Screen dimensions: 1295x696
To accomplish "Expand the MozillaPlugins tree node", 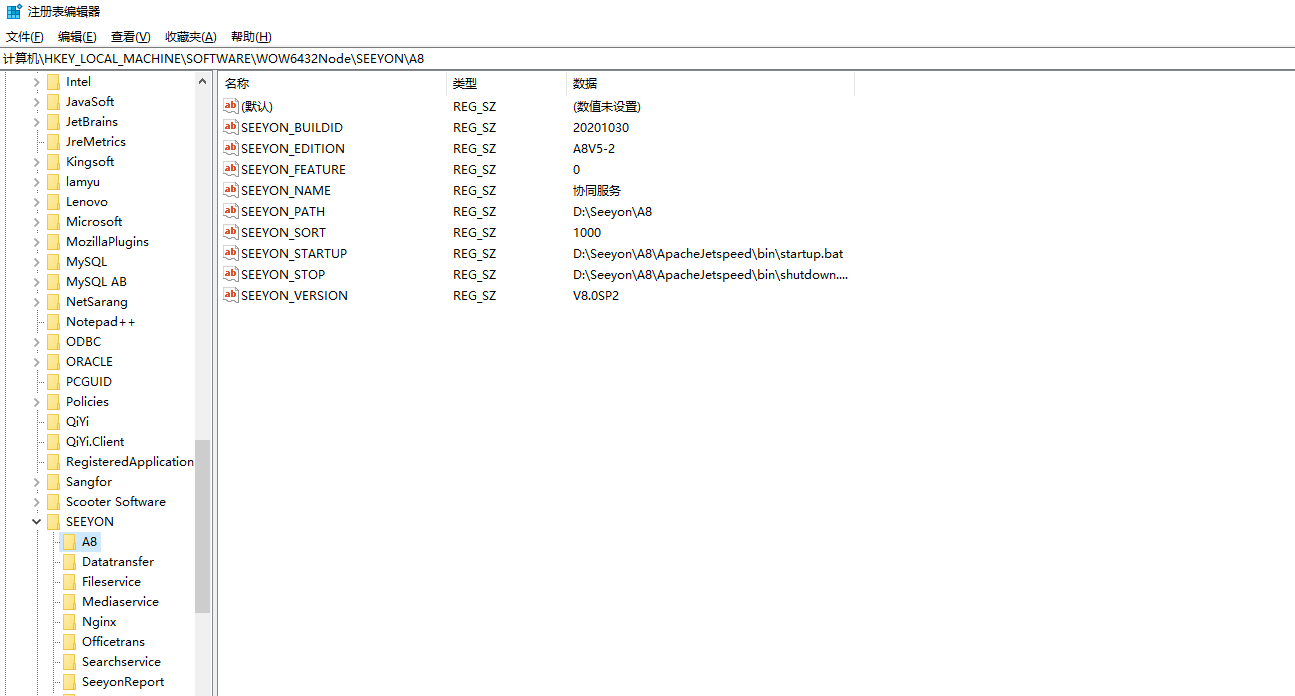I will [x=37, y=242].
